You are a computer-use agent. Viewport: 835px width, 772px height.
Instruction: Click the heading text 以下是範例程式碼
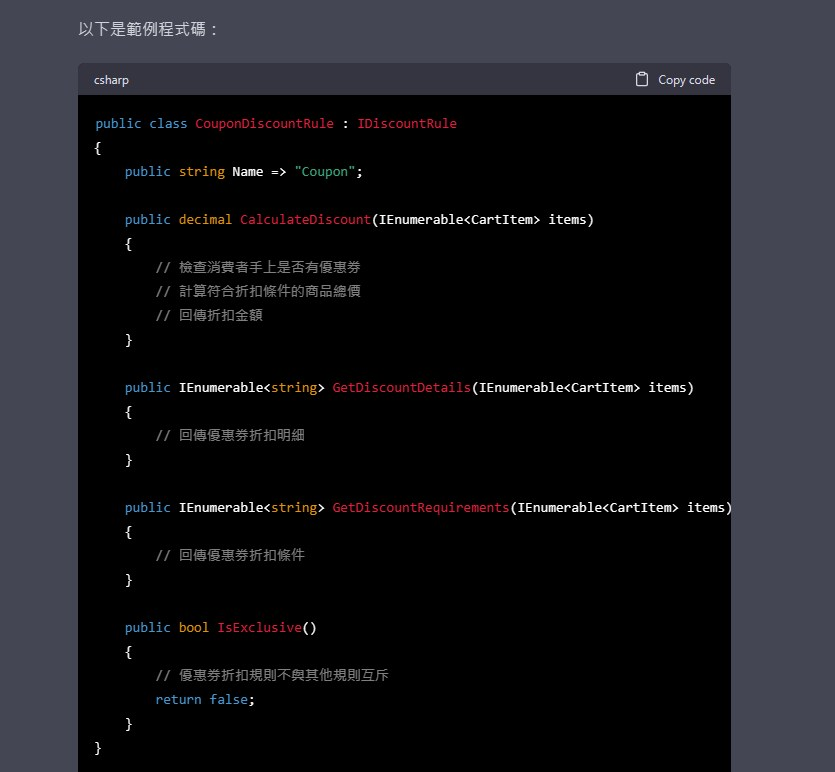coord(148,29)
